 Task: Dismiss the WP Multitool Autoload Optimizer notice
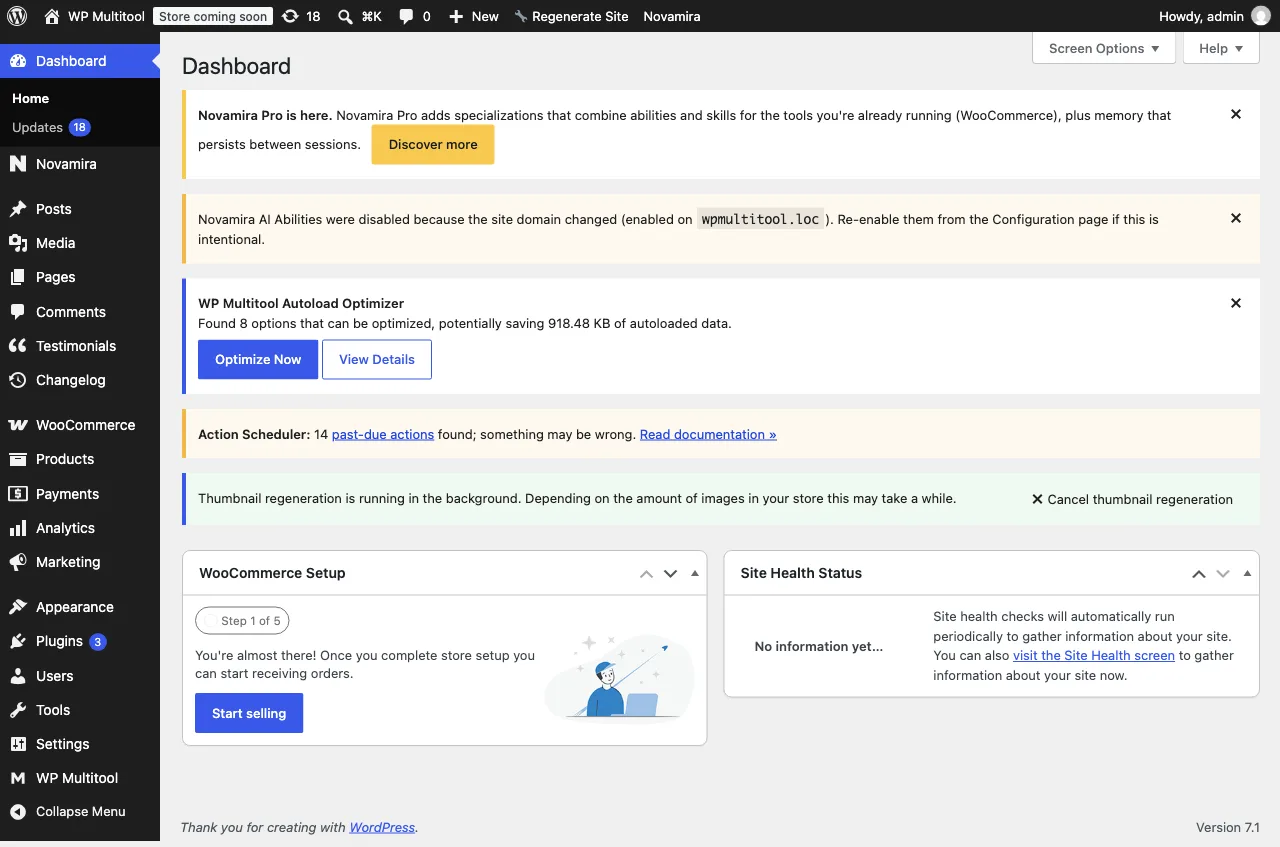[1236, 303]
